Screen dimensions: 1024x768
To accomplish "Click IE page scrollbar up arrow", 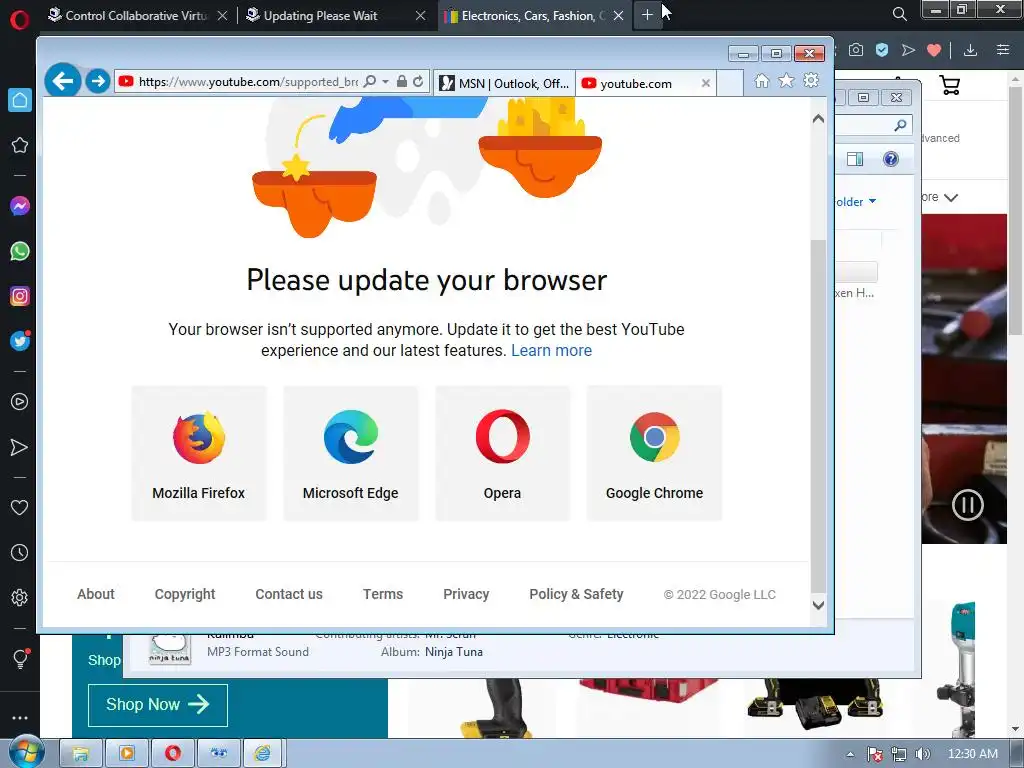I will 818,119.
